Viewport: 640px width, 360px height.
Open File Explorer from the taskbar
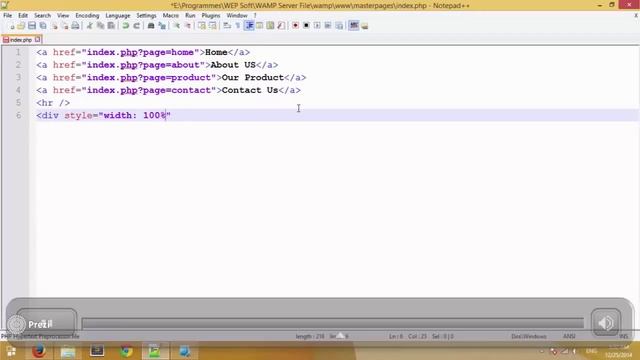tap(68, 351)
